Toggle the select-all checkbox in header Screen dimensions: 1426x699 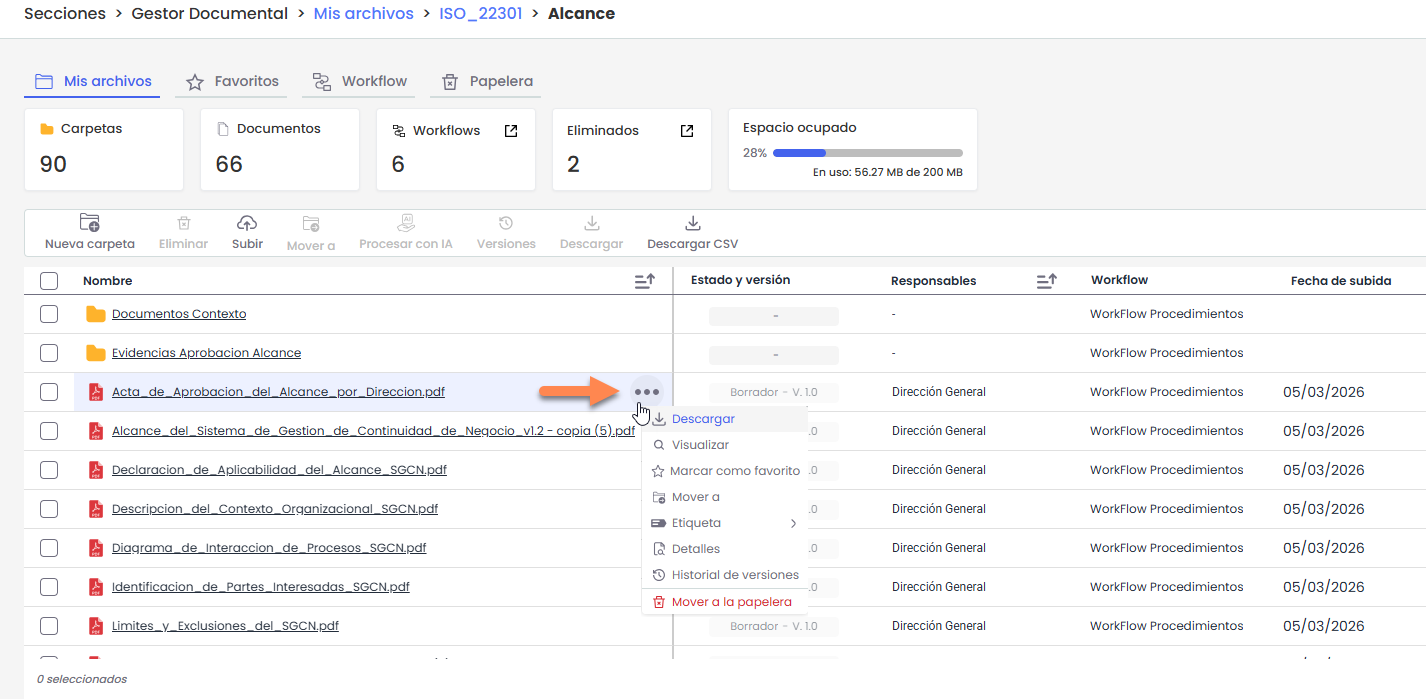point(49,281)
